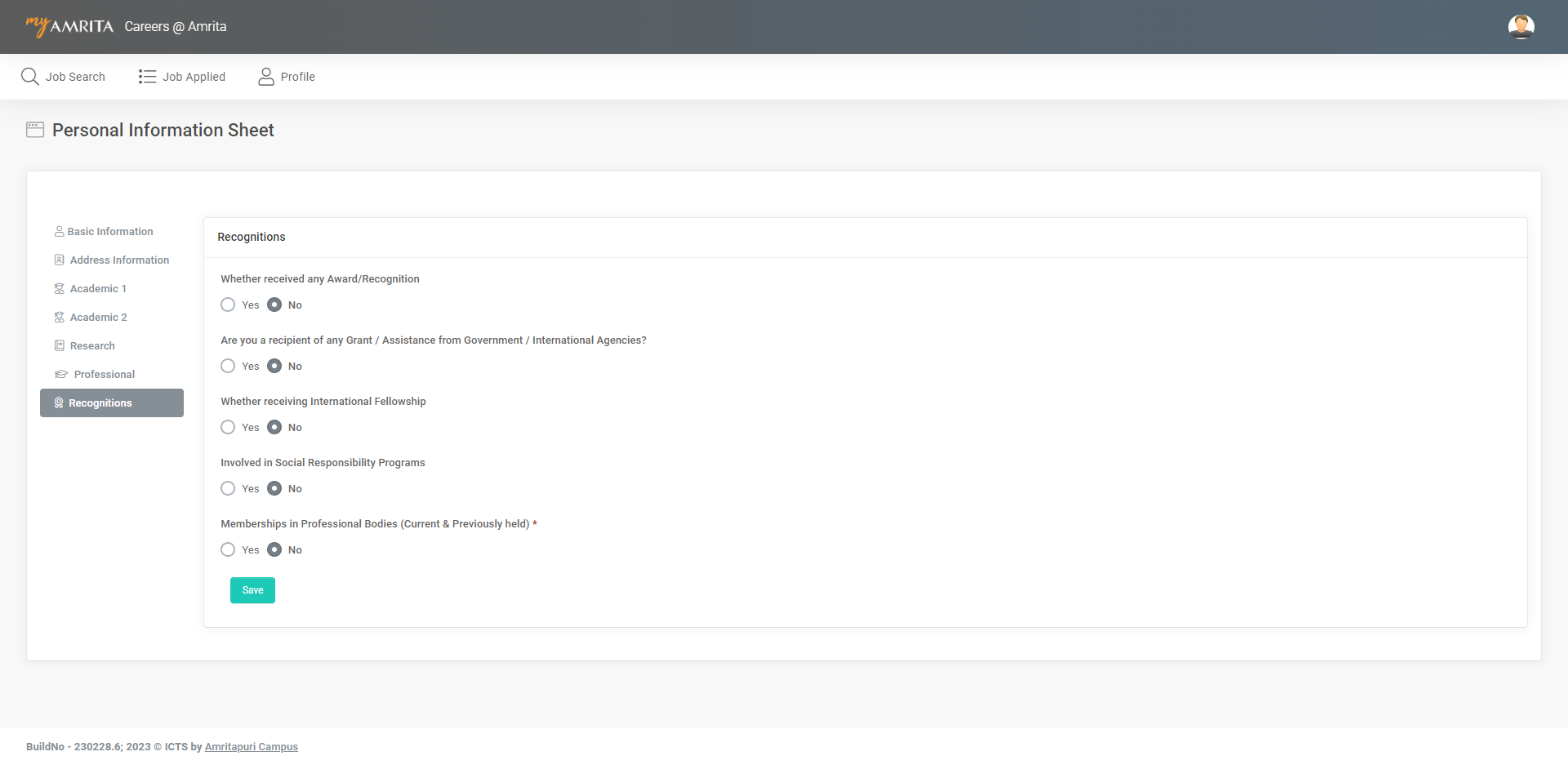
Task: Click the Profile person icon
Action: [266, 77]
